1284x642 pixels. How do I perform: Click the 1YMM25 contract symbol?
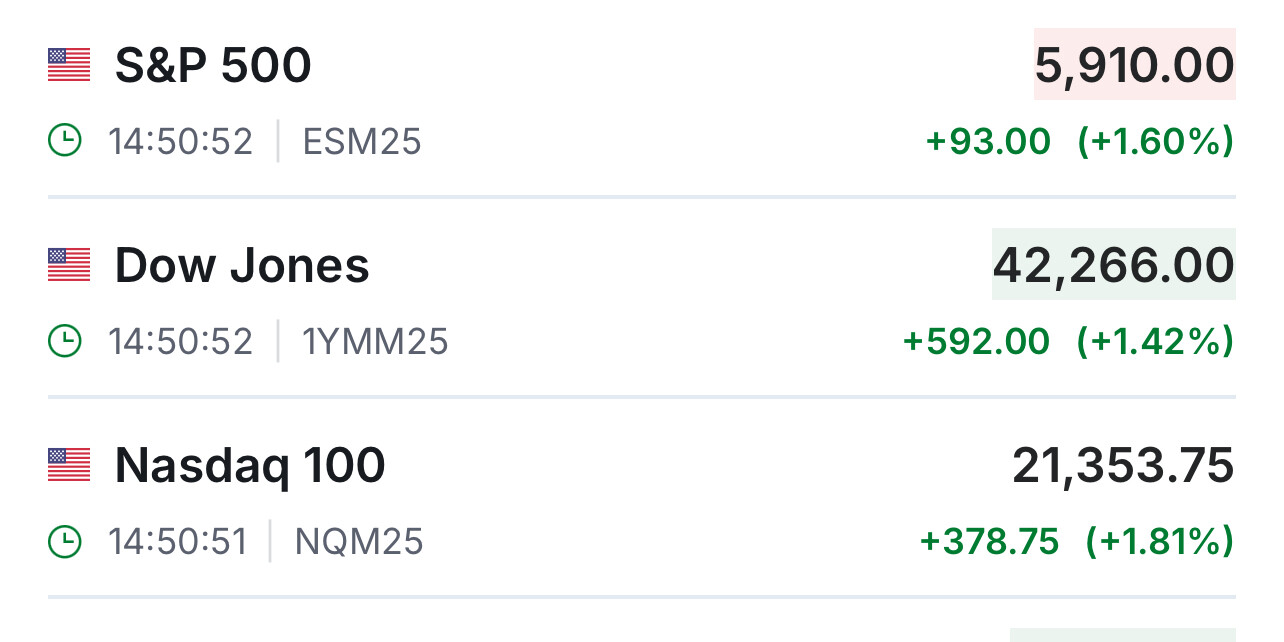point(375,341)
